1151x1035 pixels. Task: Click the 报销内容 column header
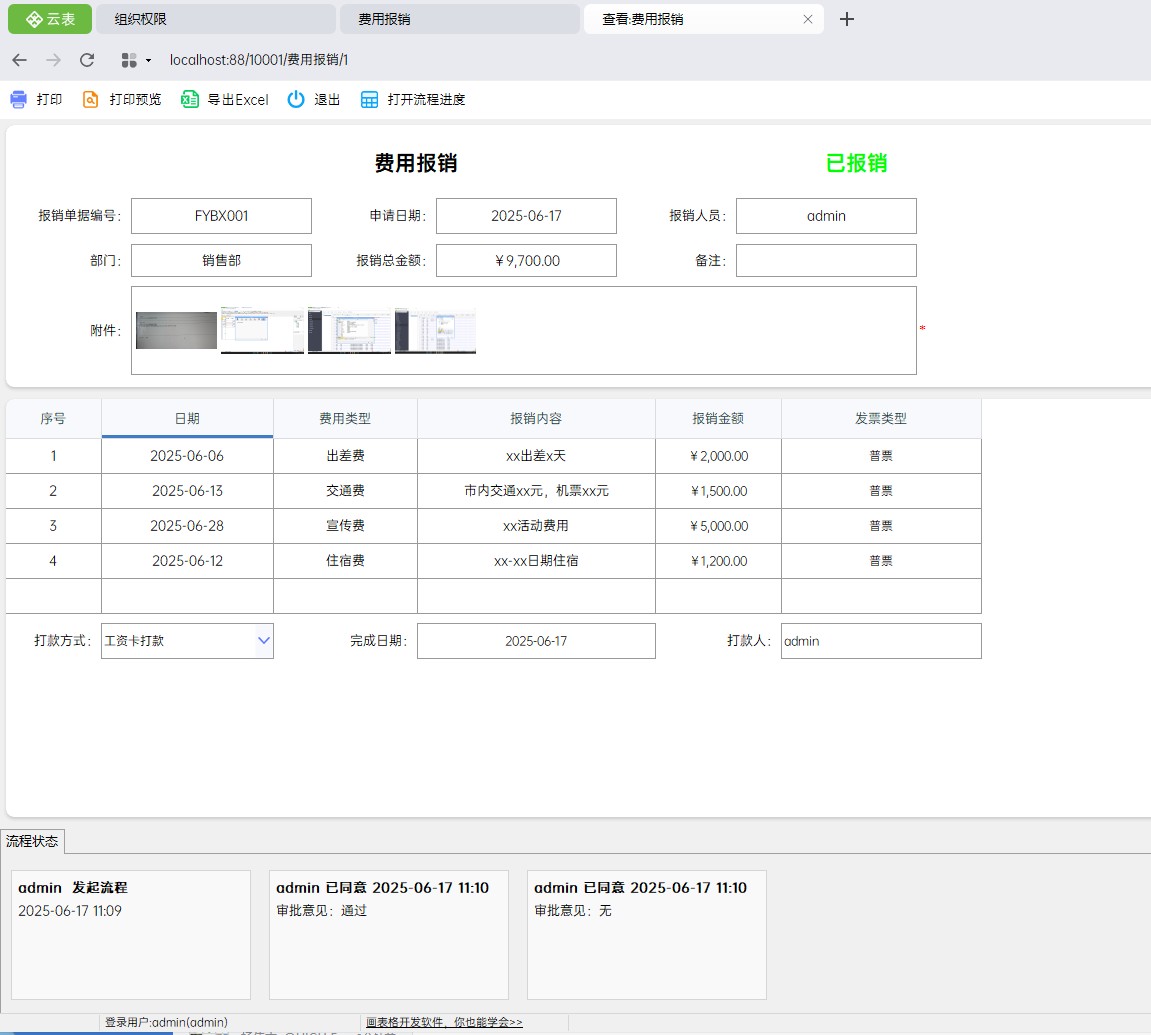(536, 418)
